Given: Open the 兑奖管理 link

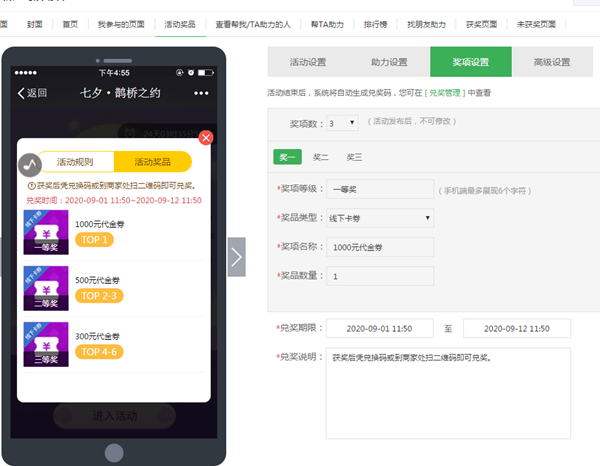Looking at the screenshot, I should [x=445, y=93].
